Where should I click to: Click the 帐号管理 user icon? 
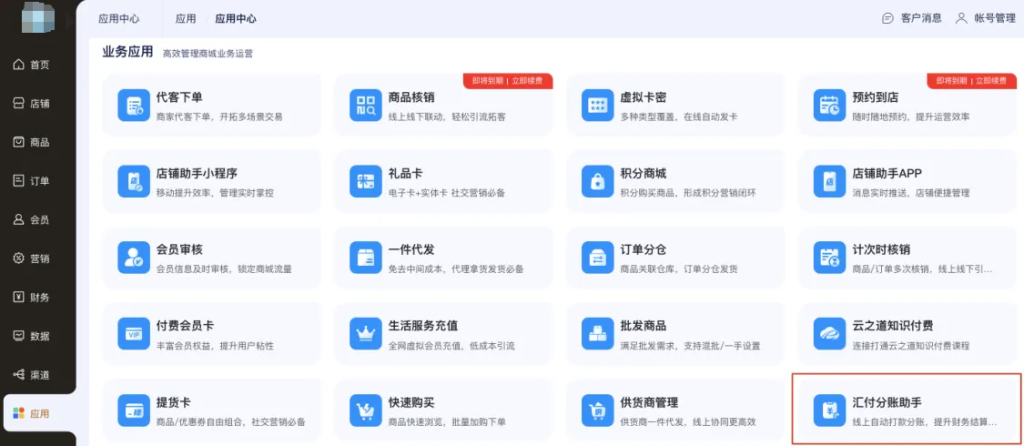tap(961, 18)
